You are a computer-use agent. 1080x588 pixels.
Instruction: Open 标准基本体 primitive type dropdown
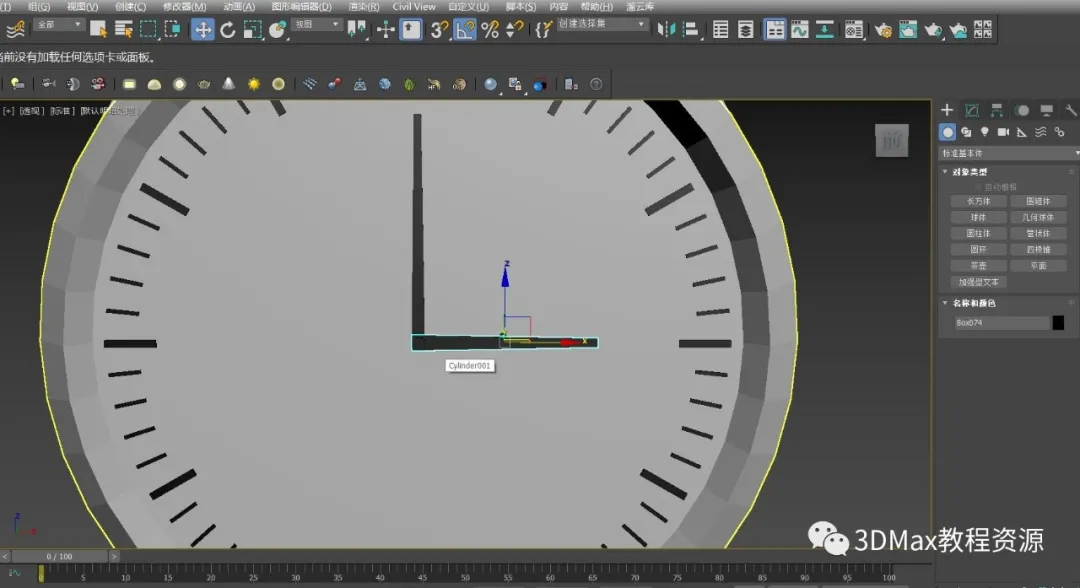(x=1009, y=153)
